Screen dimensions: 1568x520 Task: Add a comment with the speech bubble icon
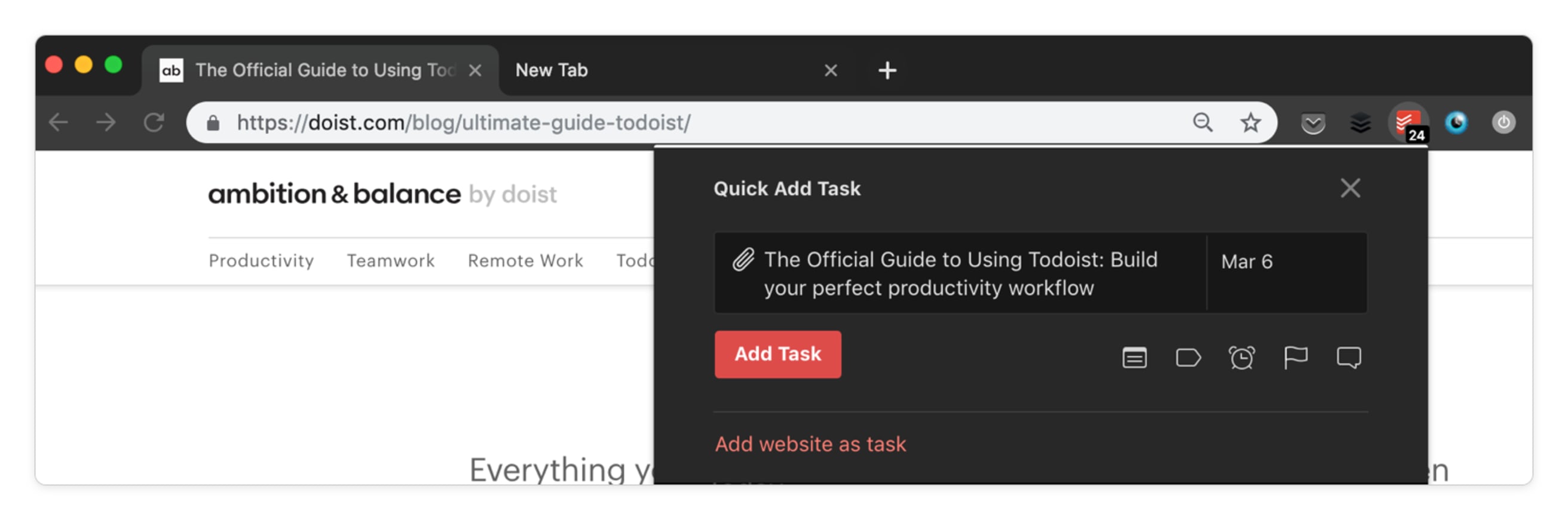(x=1349, y=358)
